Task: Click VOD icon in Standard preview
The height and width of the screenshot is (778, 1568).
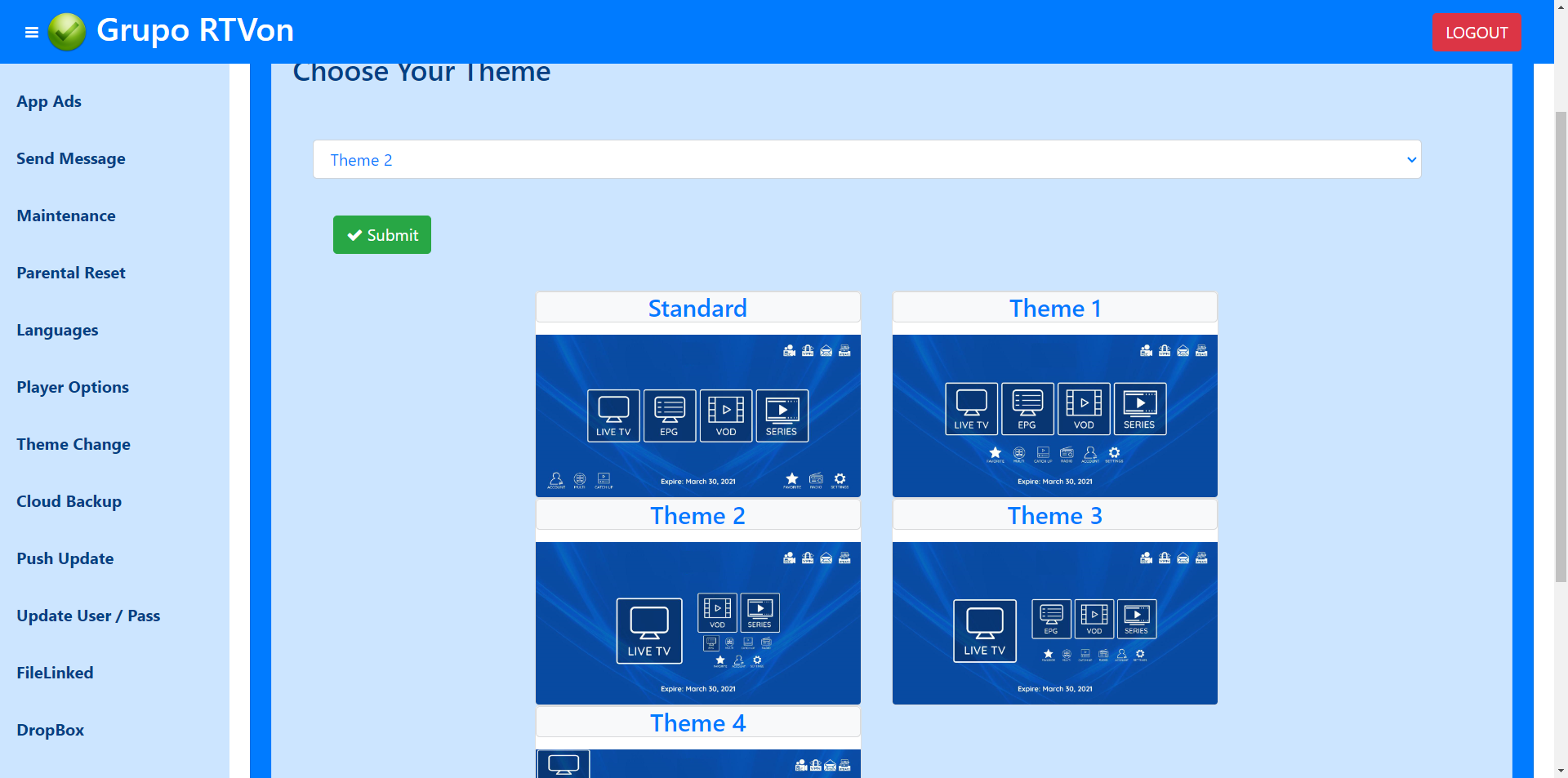Action: pyautogui.click(x=726, y=416)
